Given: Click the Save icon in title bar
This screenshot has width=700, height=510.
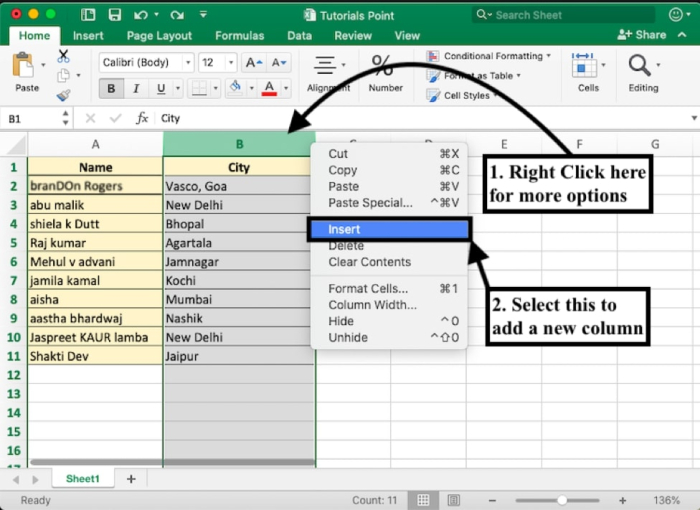Looking at the screenshot, I should click(115, 15).
